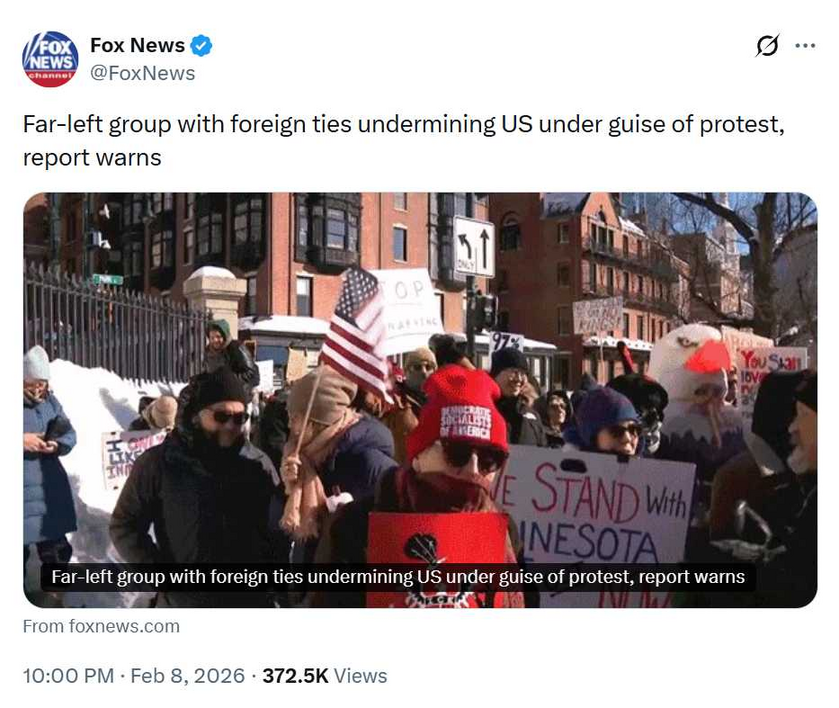
Task: Click the "report warns" line of post text
Action: (92, 158)
